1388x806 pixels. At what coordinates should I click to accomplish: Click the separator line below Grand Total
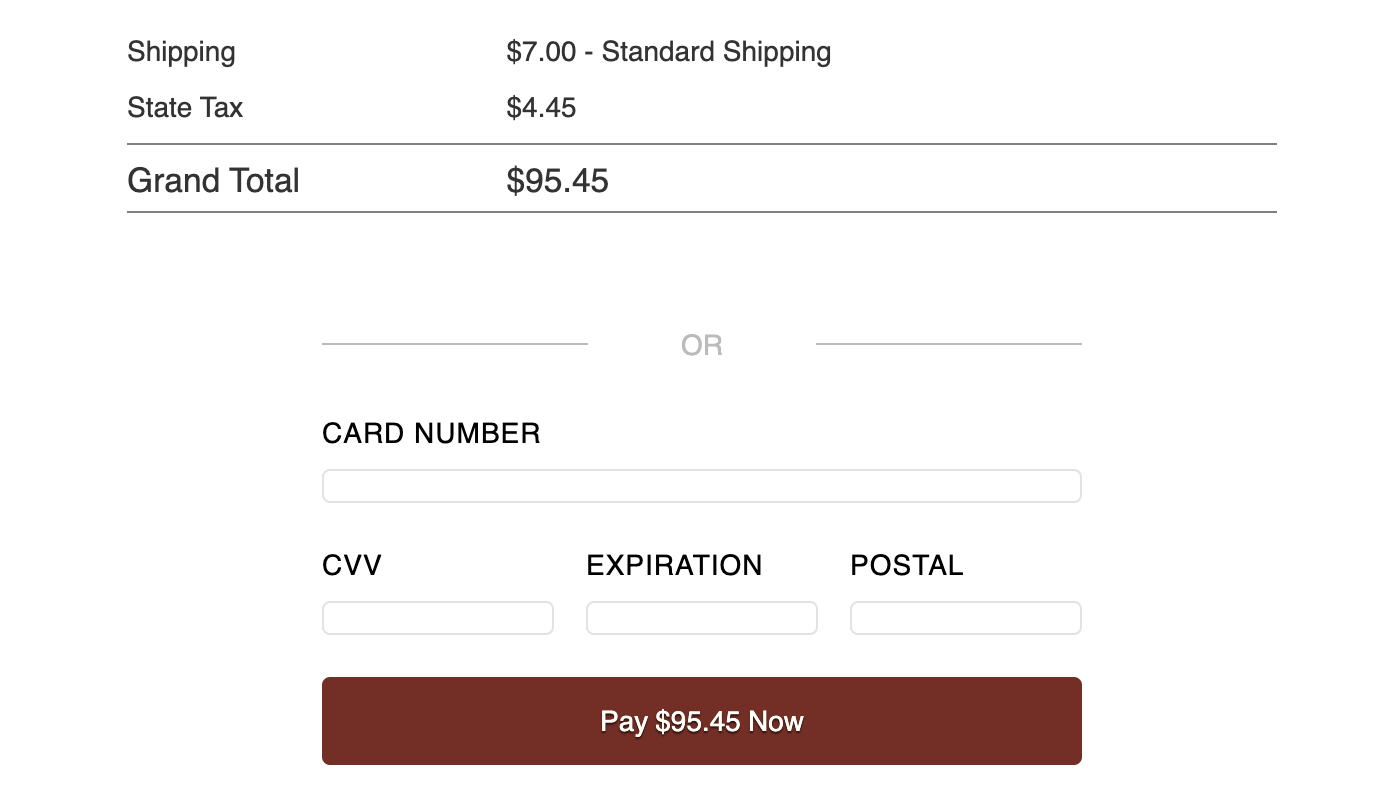point(701,212)
